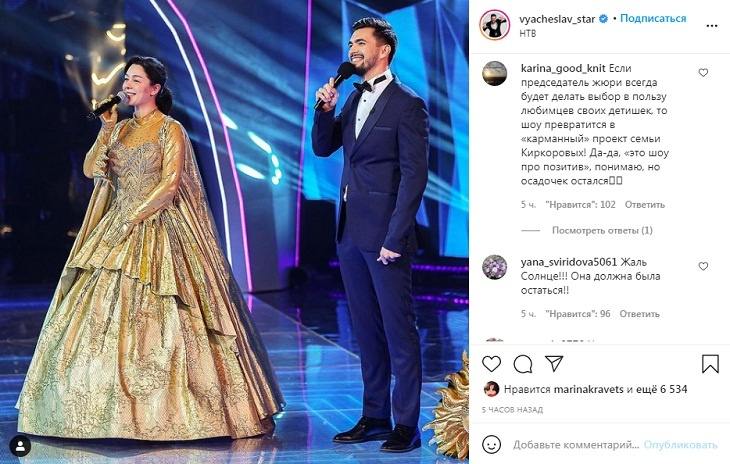Image resolution: width=730 pixels, height=464 pixels.
Task: Save post with bookmark icon
Action: coord(710,364)
